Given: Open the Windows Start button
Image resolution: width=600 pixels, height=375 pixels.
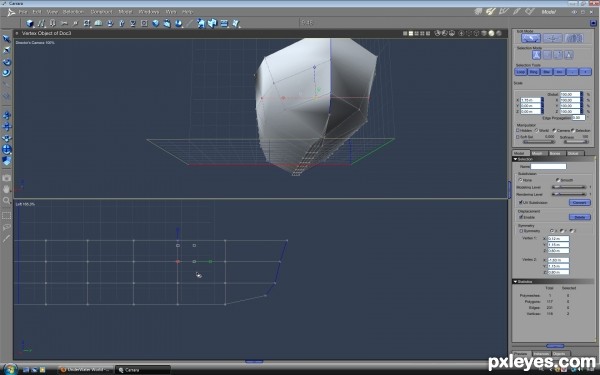Looking at the screenshot, I should click(x=10, y=369).
